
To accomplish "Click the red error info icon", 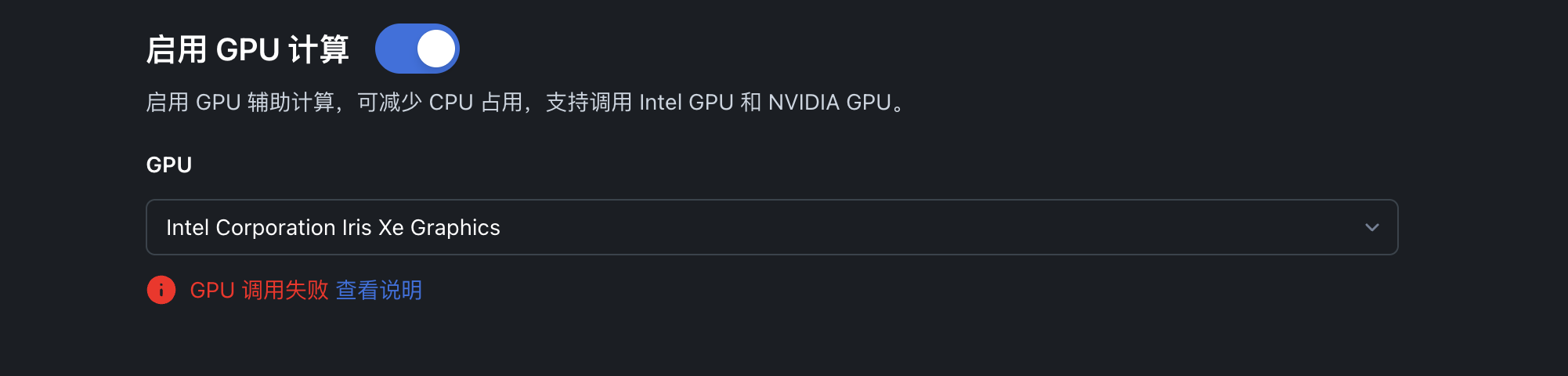I will (x=161, y=290).
